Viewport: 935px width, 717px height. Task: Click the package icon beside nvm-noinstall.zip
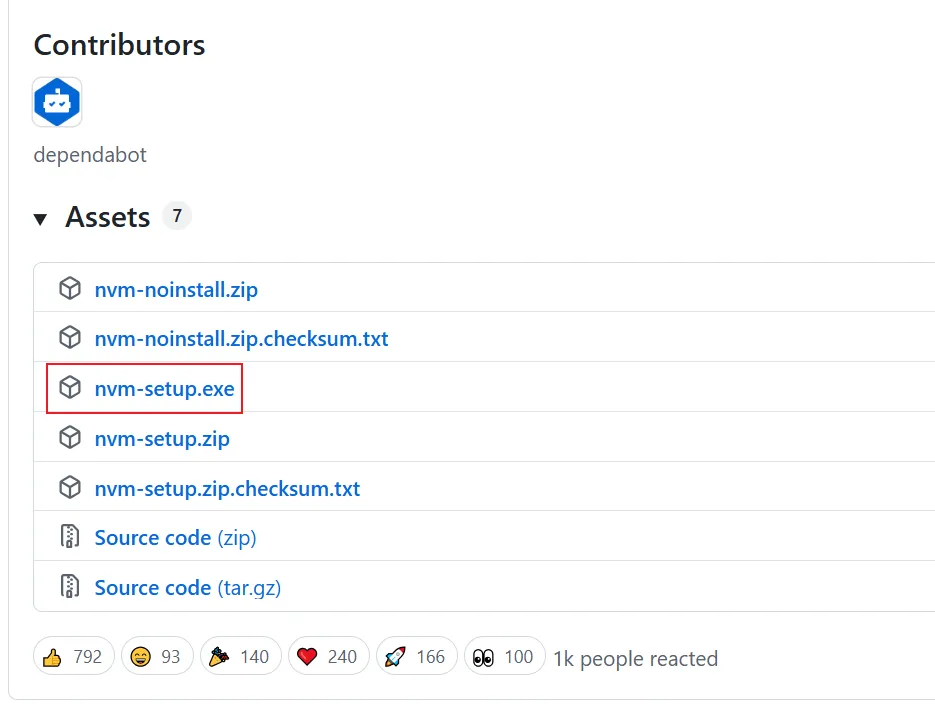point(69,289)
